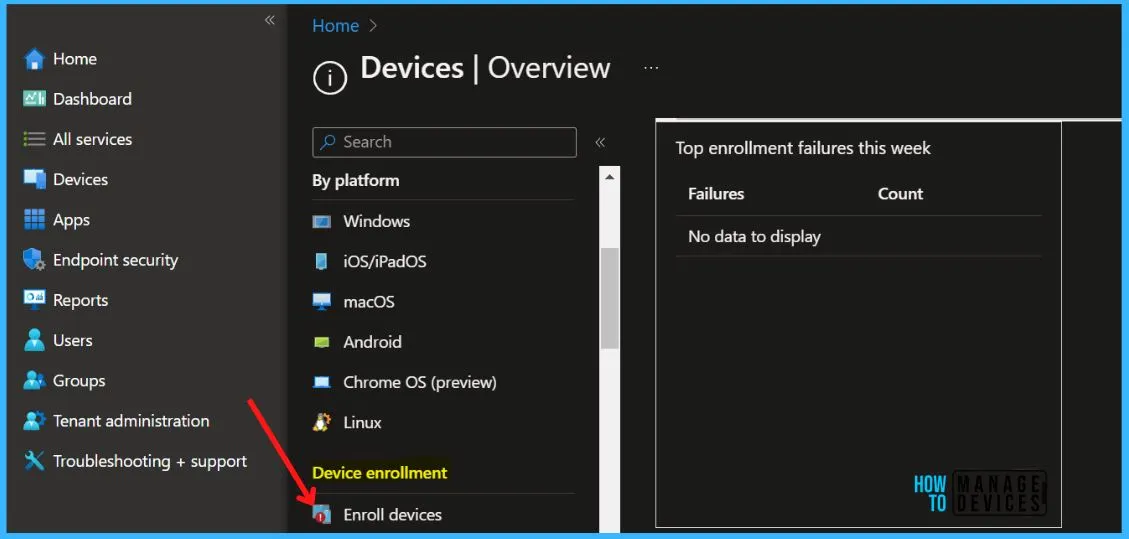This screenshot has height=539, width=1129.
Task: Click the Android platform icon
Action: point(322,342)
